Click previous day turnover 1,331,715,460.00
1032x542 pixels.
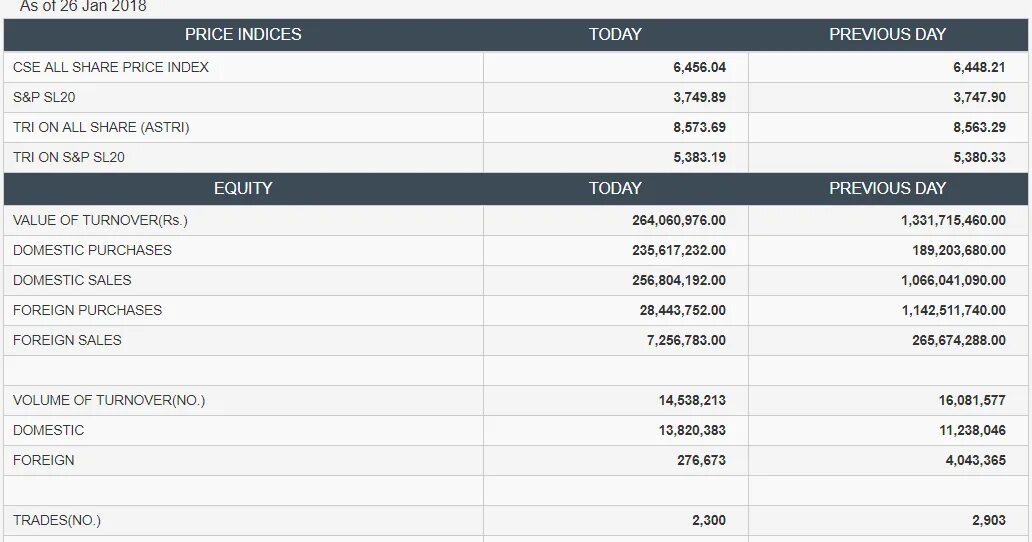click(953, 220)
